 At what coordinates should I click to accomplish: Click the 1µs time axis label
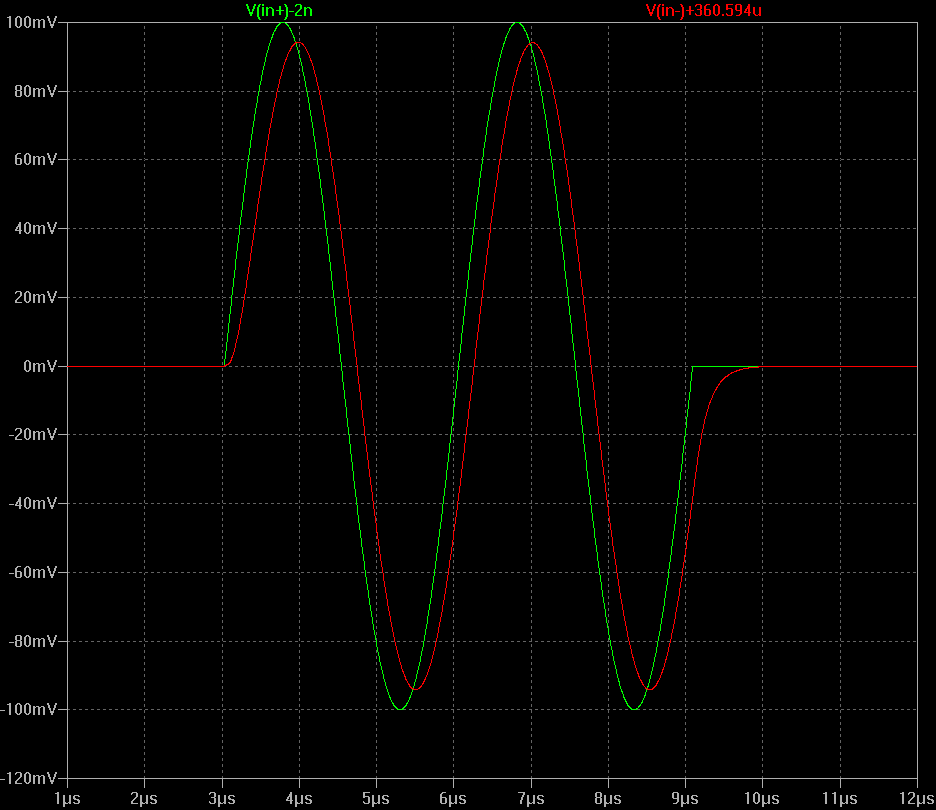pyautogui.click(x=67, y=799)
